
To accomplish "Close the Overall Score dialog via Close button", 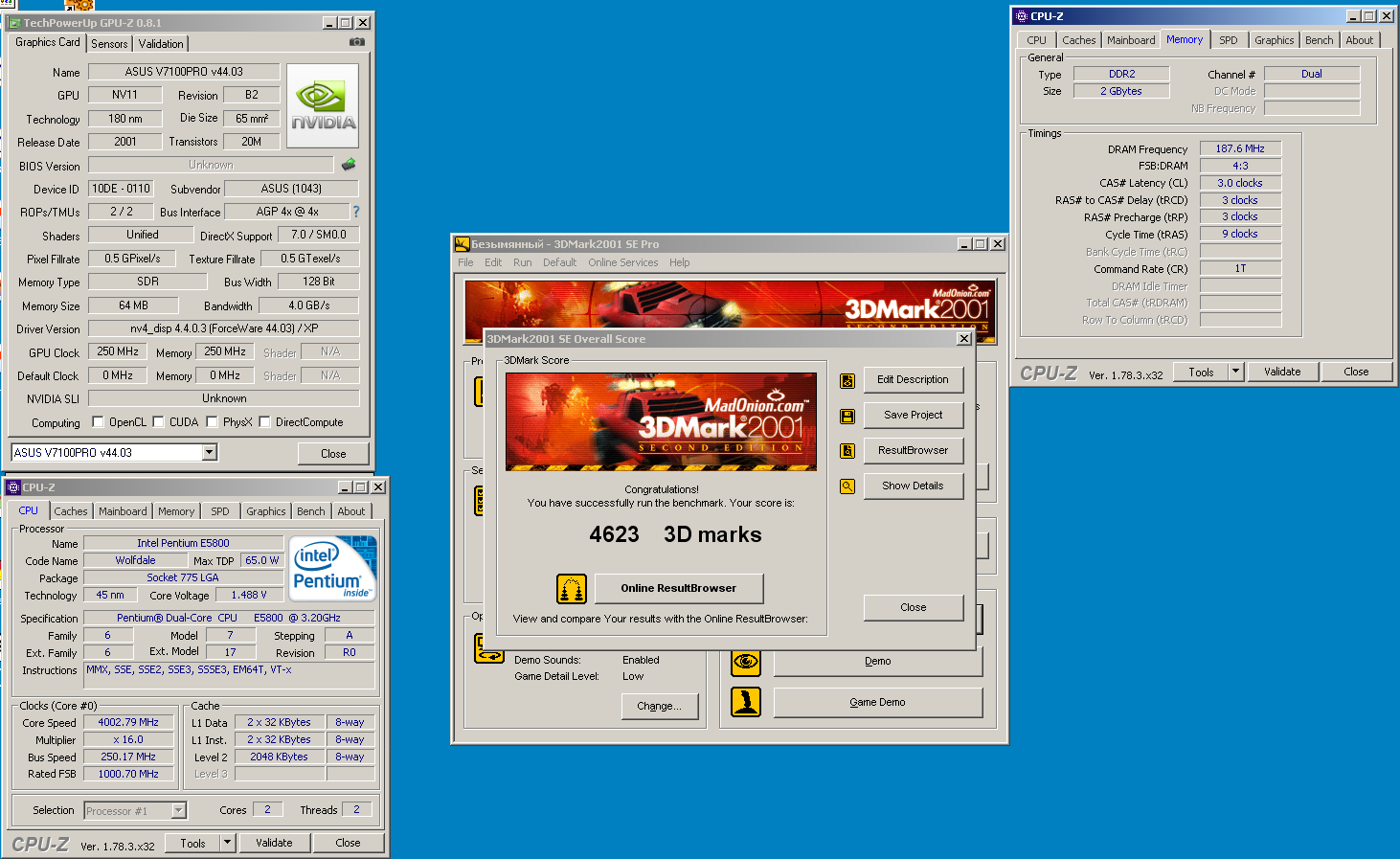I will pos(914,608).
